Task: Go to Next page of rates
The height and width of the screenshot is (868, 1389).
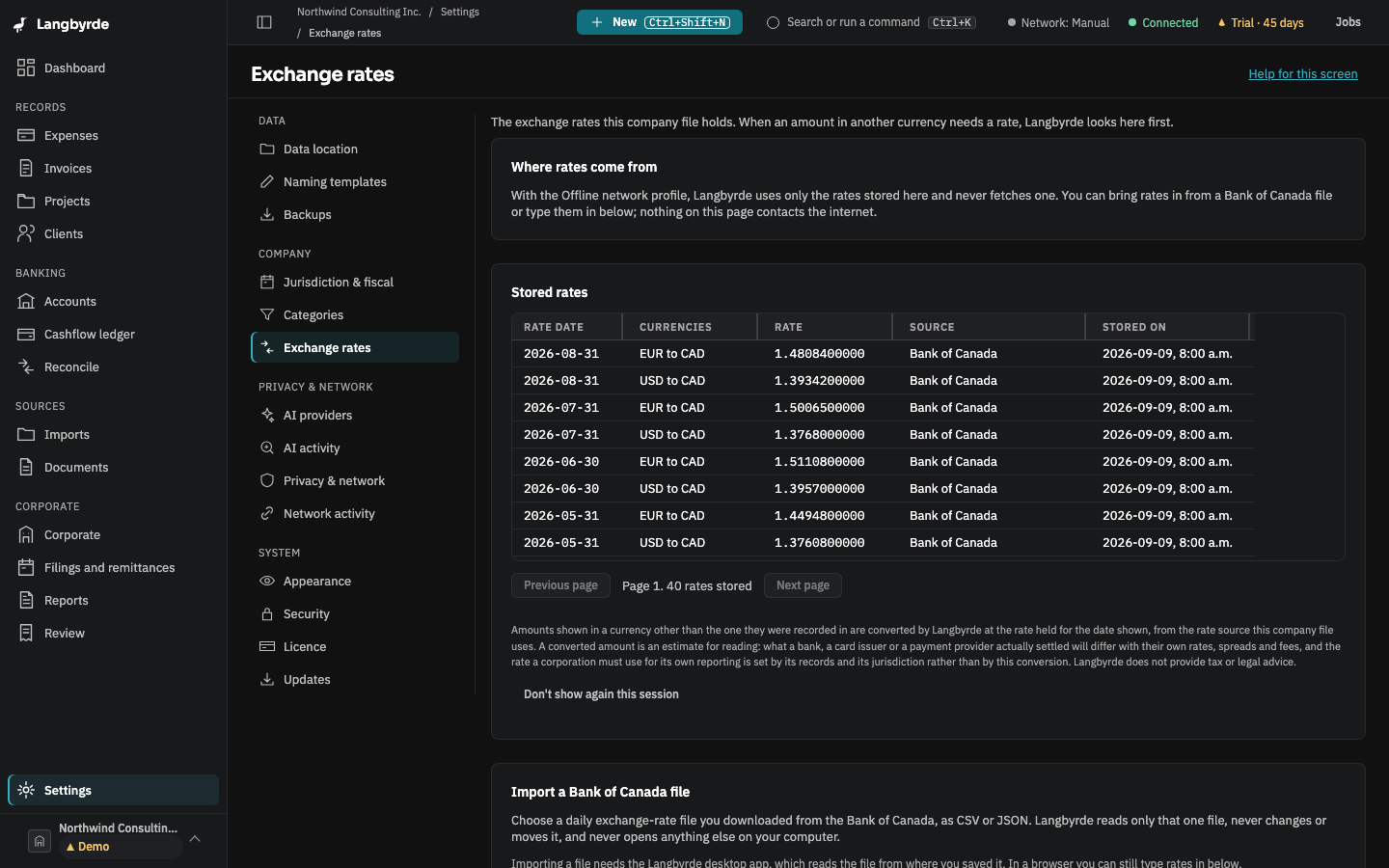Action: (803, 585)
